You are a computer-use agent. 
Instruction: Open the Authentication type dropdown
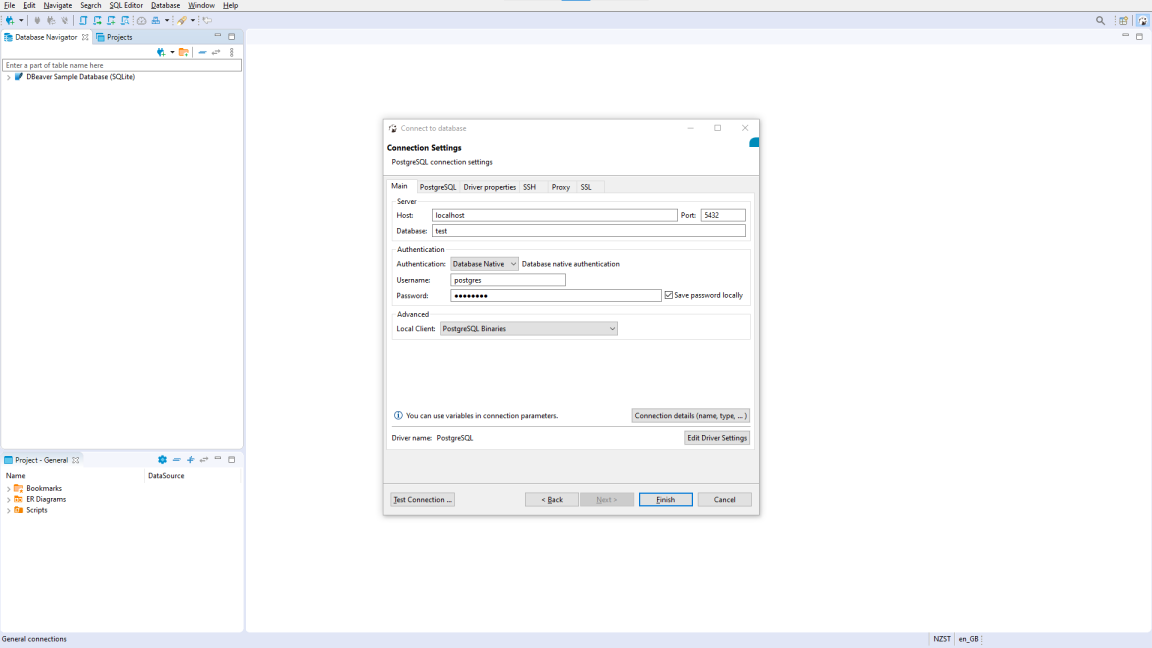click(484, 264)
